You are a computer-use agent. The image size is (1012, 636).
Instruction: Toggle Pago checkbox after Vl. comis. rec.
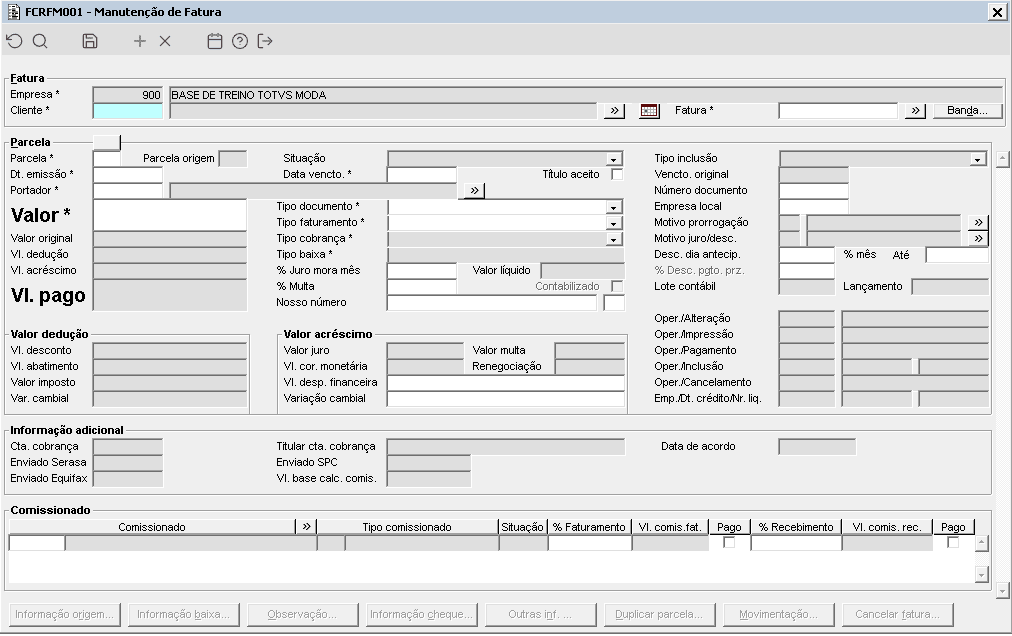tap(953, 542)
